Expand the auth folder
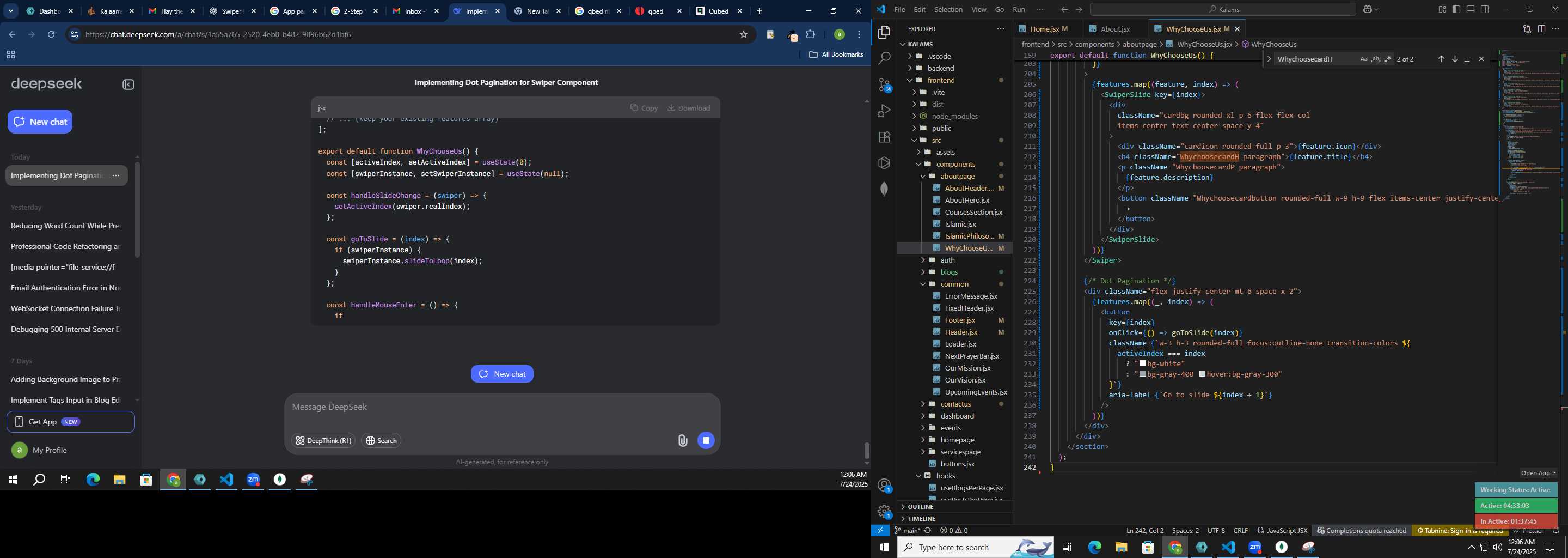This screenshot has height=558, width=1568. (x=954, y=260)
